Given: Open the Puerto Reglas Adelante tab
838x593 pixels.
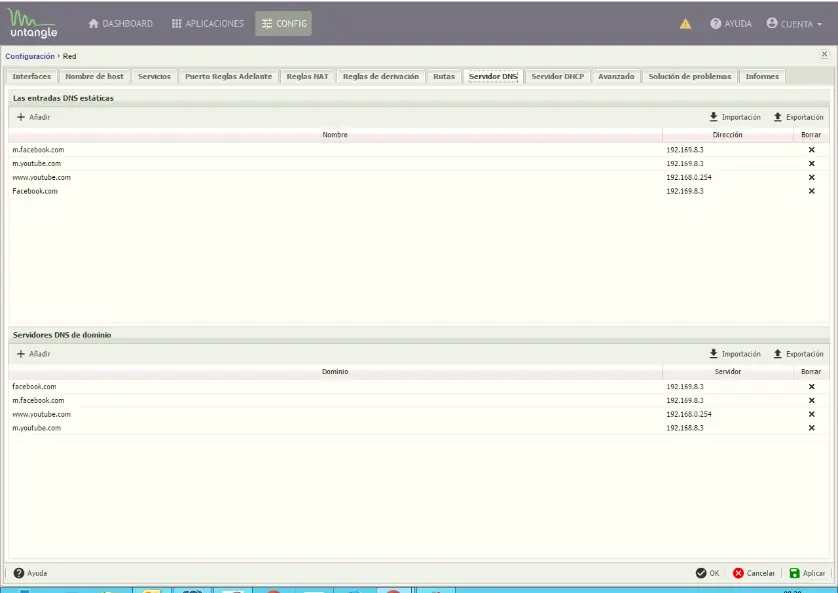Looking at the screenshot, I should point(228,76).
